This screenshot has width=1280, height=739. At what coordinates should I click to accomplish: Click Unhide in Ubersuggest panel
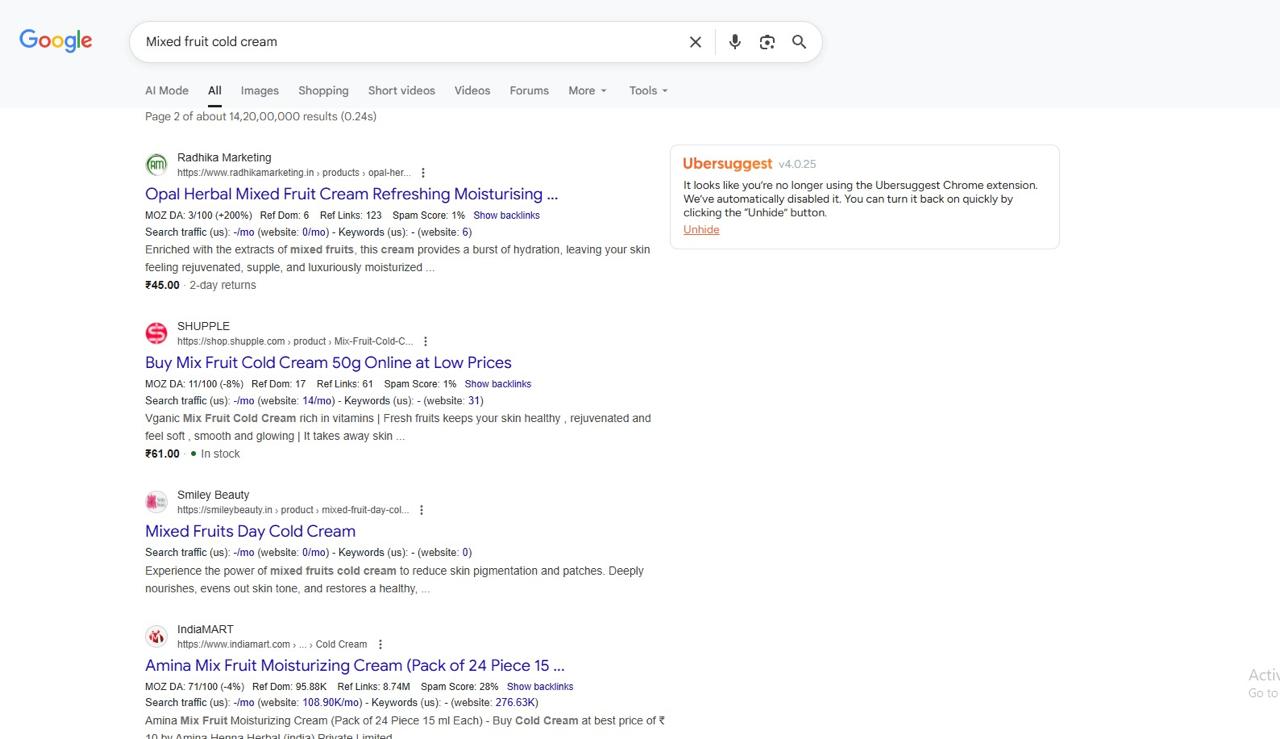701,229
